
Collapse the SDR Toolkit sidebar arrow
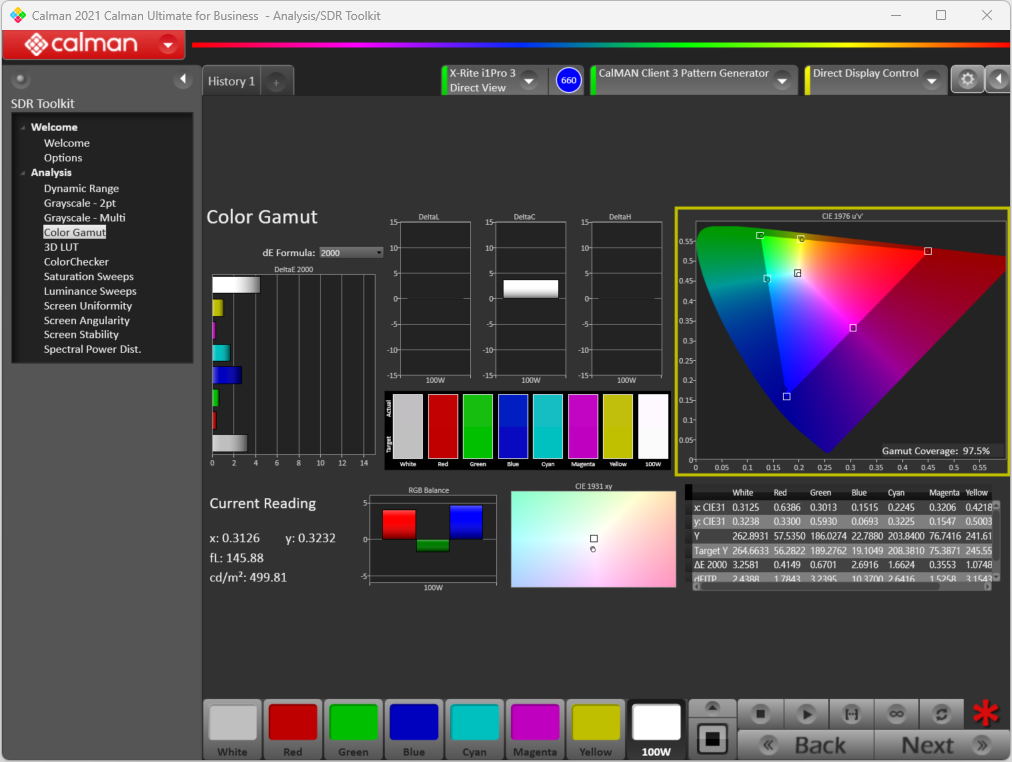click(x=183, y=79)
